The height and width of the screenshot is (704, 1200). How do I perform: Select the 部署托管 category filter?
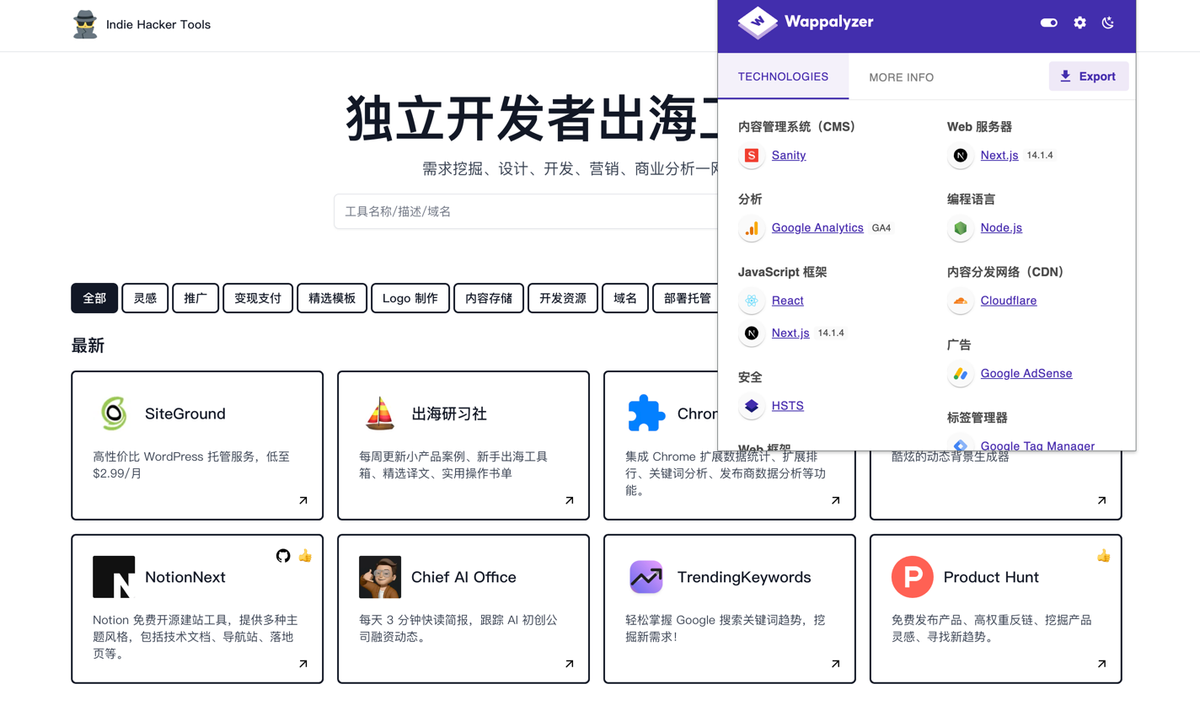687,298
